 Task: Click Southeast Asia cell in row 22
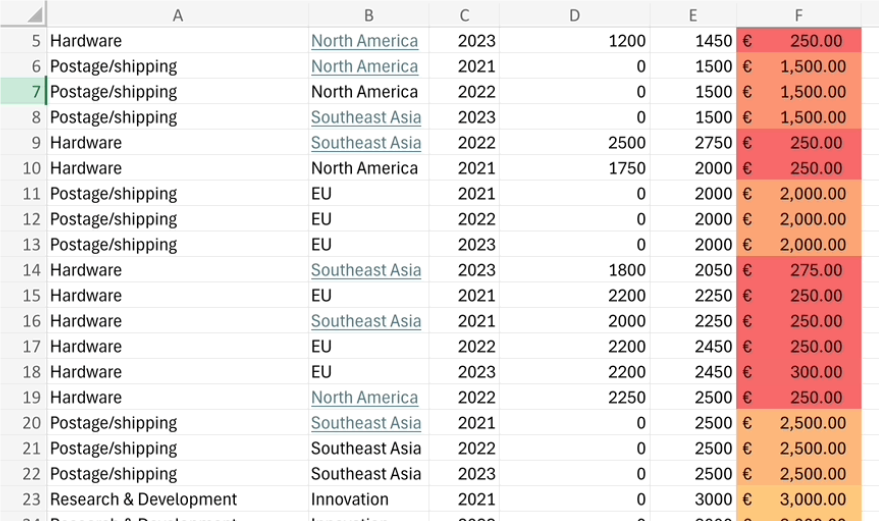point(368,474)
